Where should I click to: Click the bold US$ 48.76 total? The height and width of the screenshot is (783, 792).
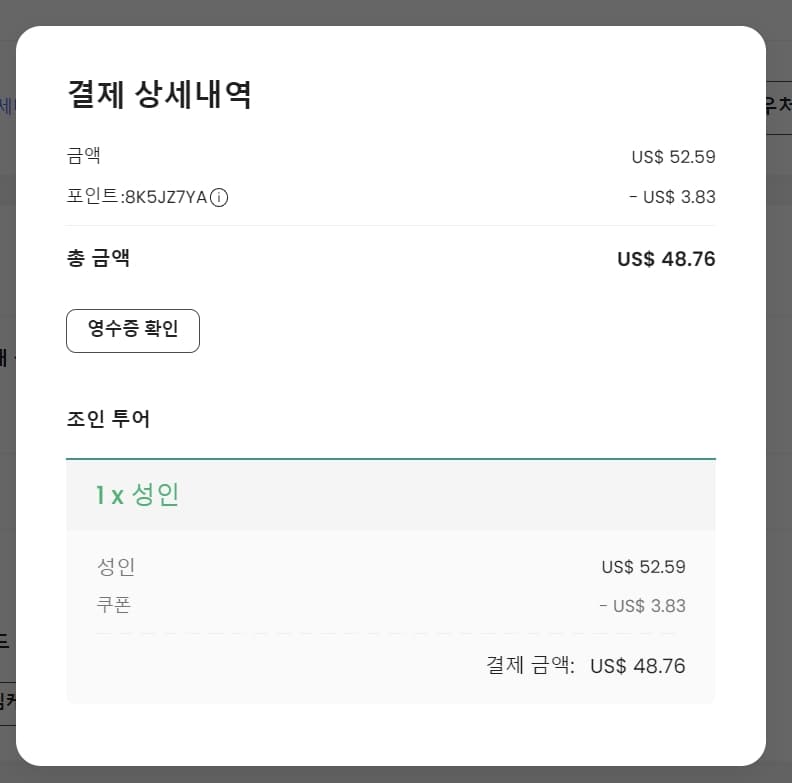coord(666,259)
